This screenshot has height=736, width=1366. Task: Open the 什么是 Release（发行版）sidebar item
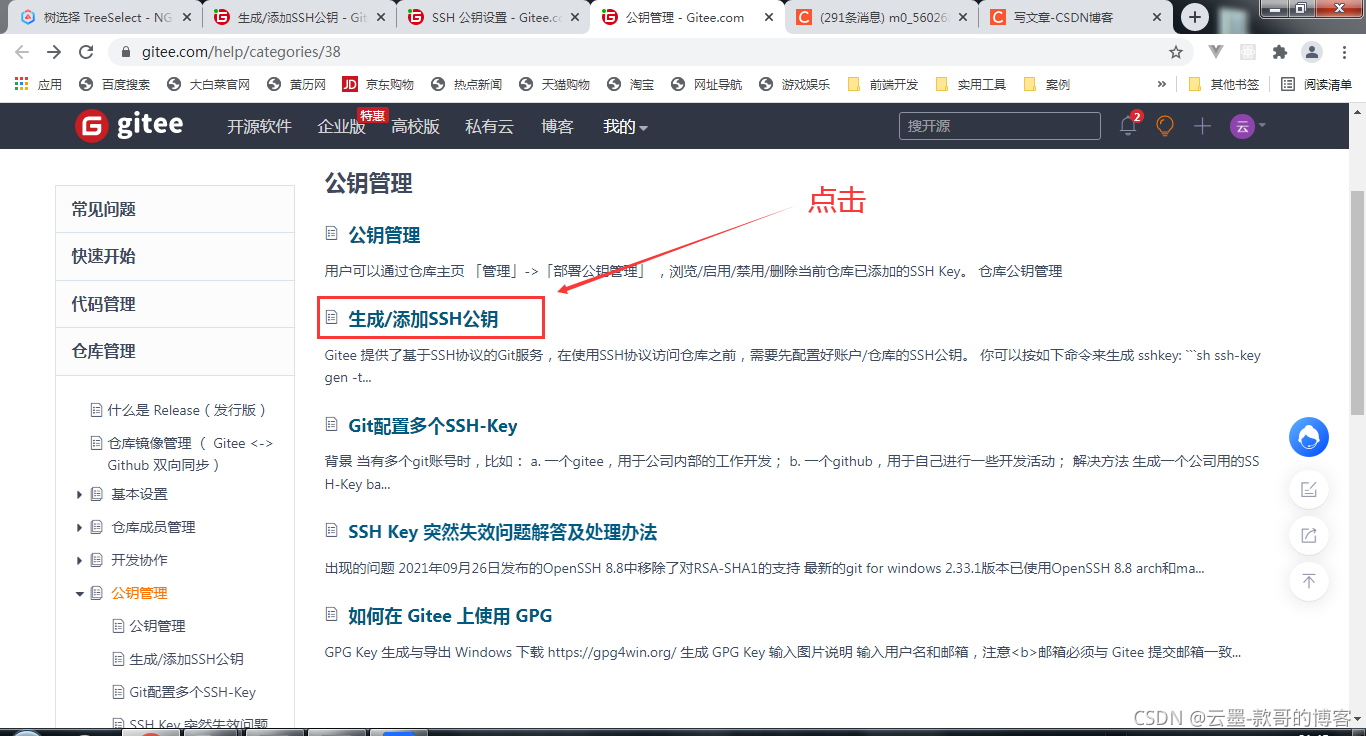coord(187,410)
